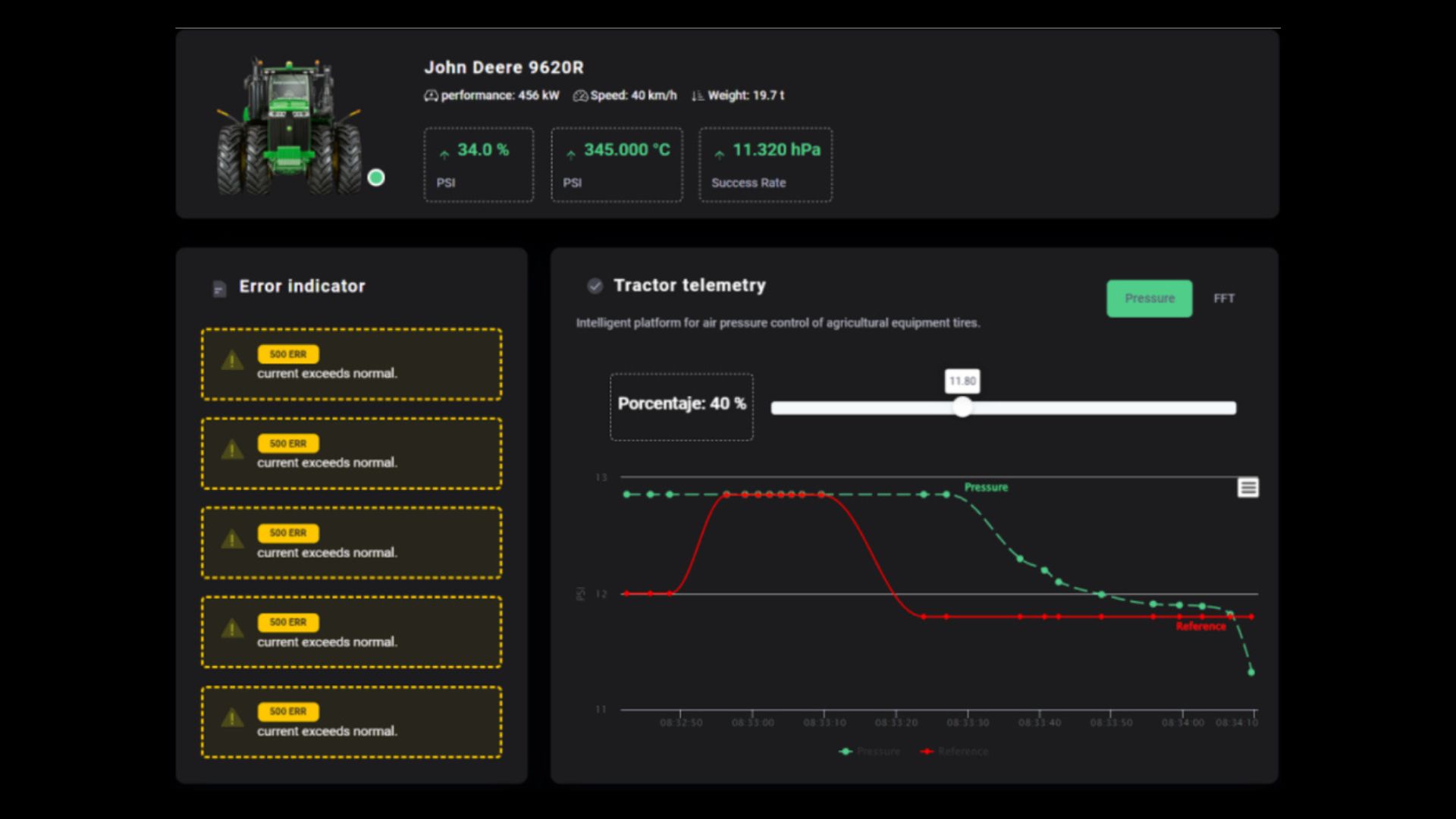
Task: Switch to the FFT tab
Action: tap(1223, 299)
